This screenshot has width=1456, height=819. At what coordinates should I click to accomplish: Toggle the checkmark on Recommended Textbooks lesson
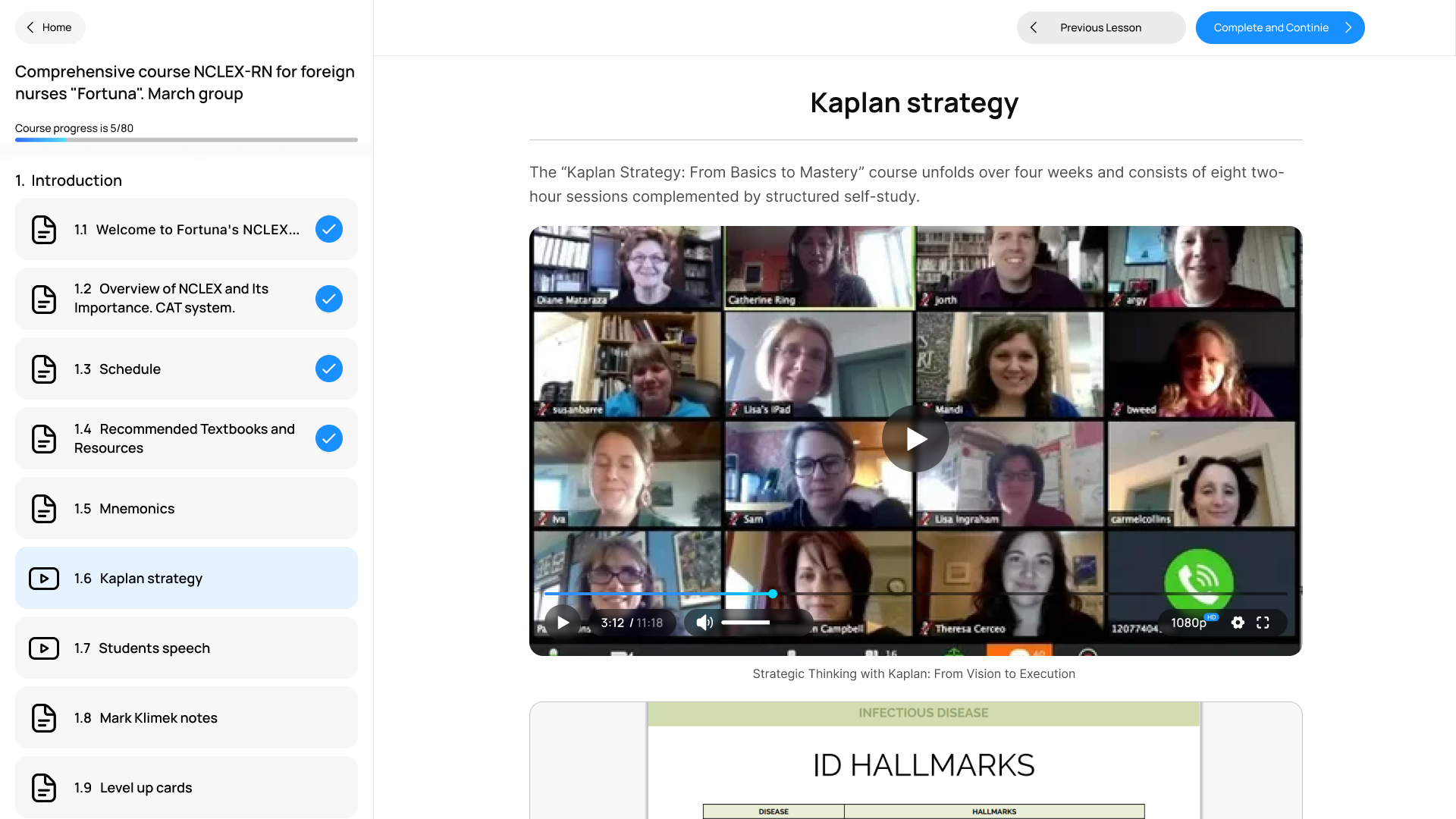[x=329, y=438]
